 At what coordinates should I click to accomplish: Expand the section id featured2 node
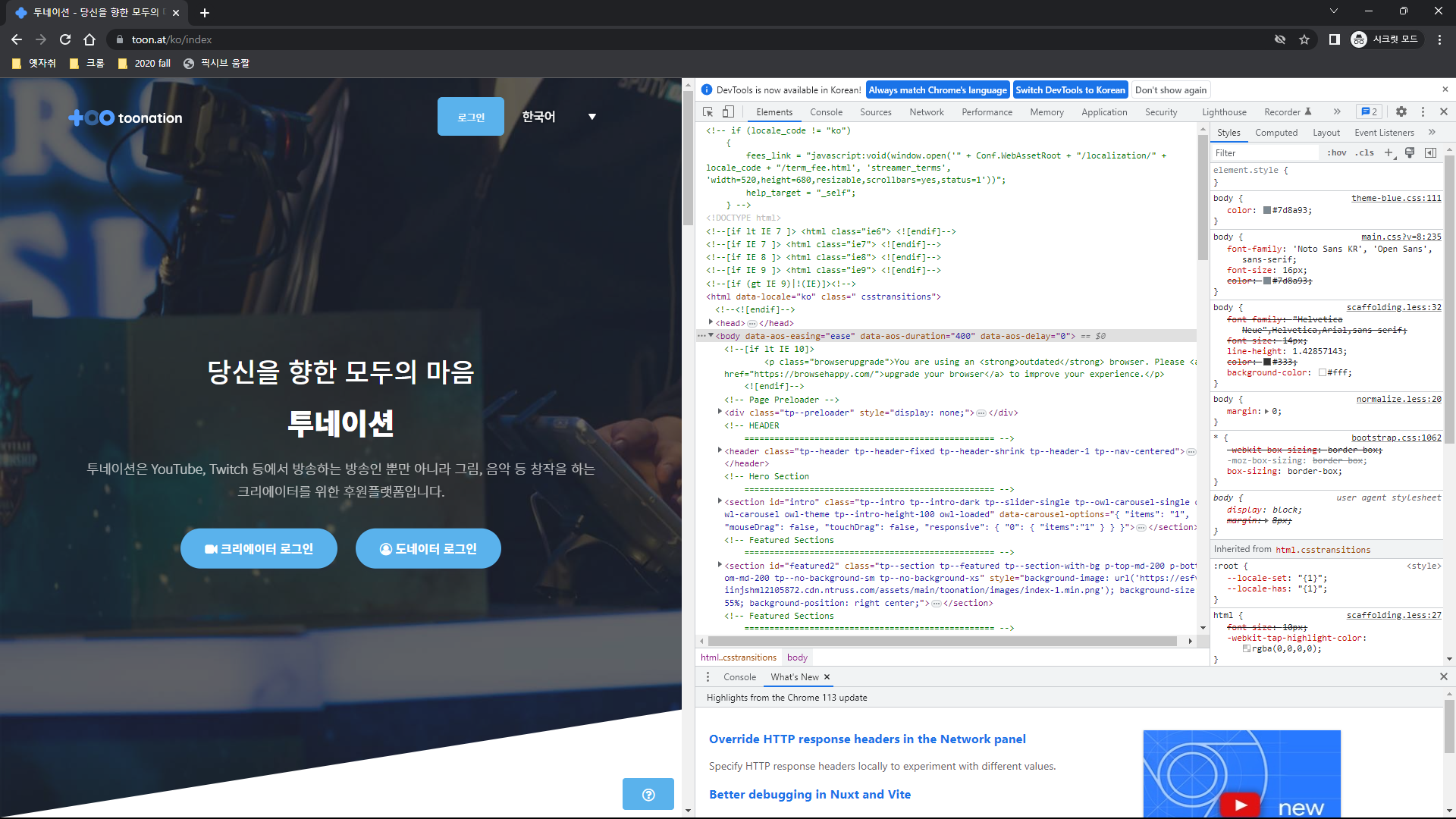coord(720,565)
